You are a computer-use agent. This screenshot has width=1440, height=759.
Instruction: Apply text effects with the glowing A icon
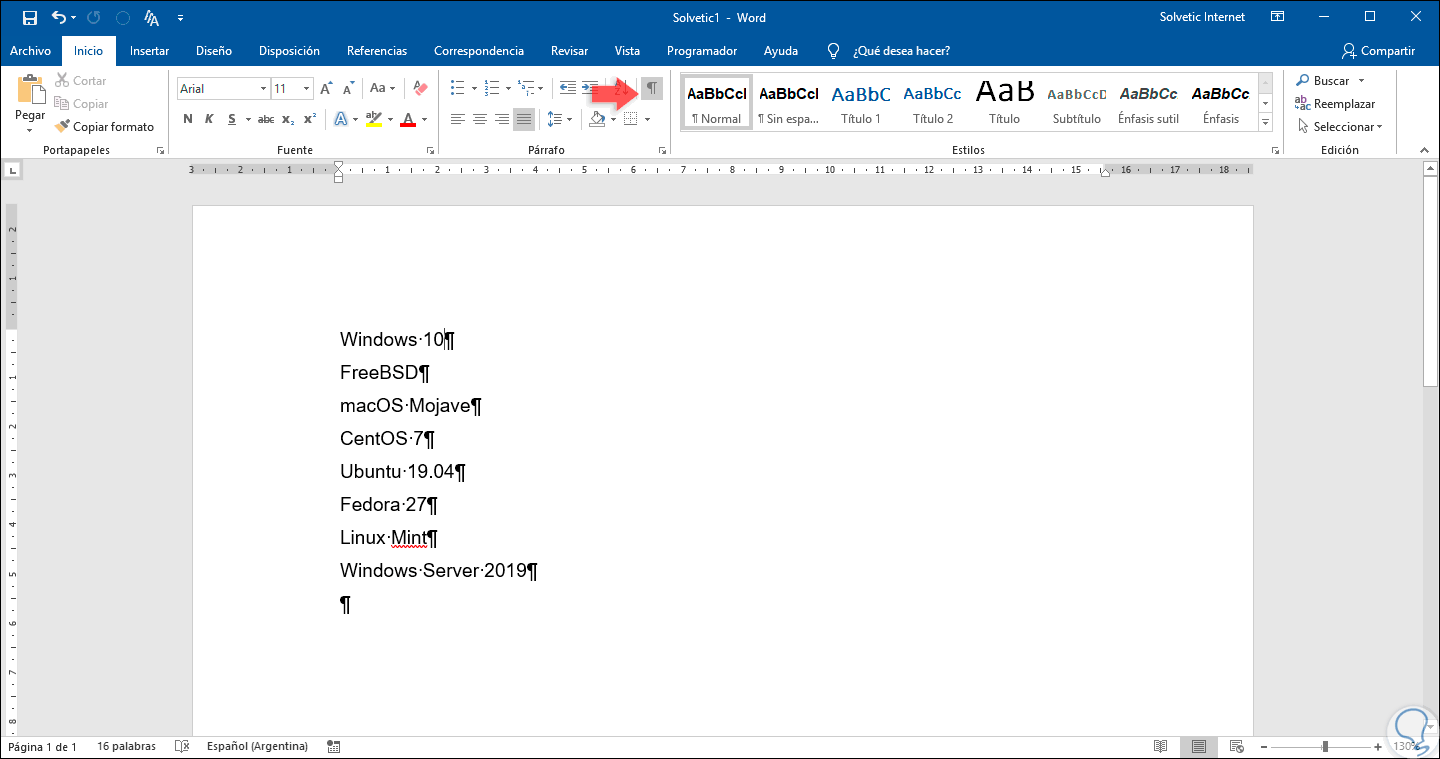coord(340,120)
